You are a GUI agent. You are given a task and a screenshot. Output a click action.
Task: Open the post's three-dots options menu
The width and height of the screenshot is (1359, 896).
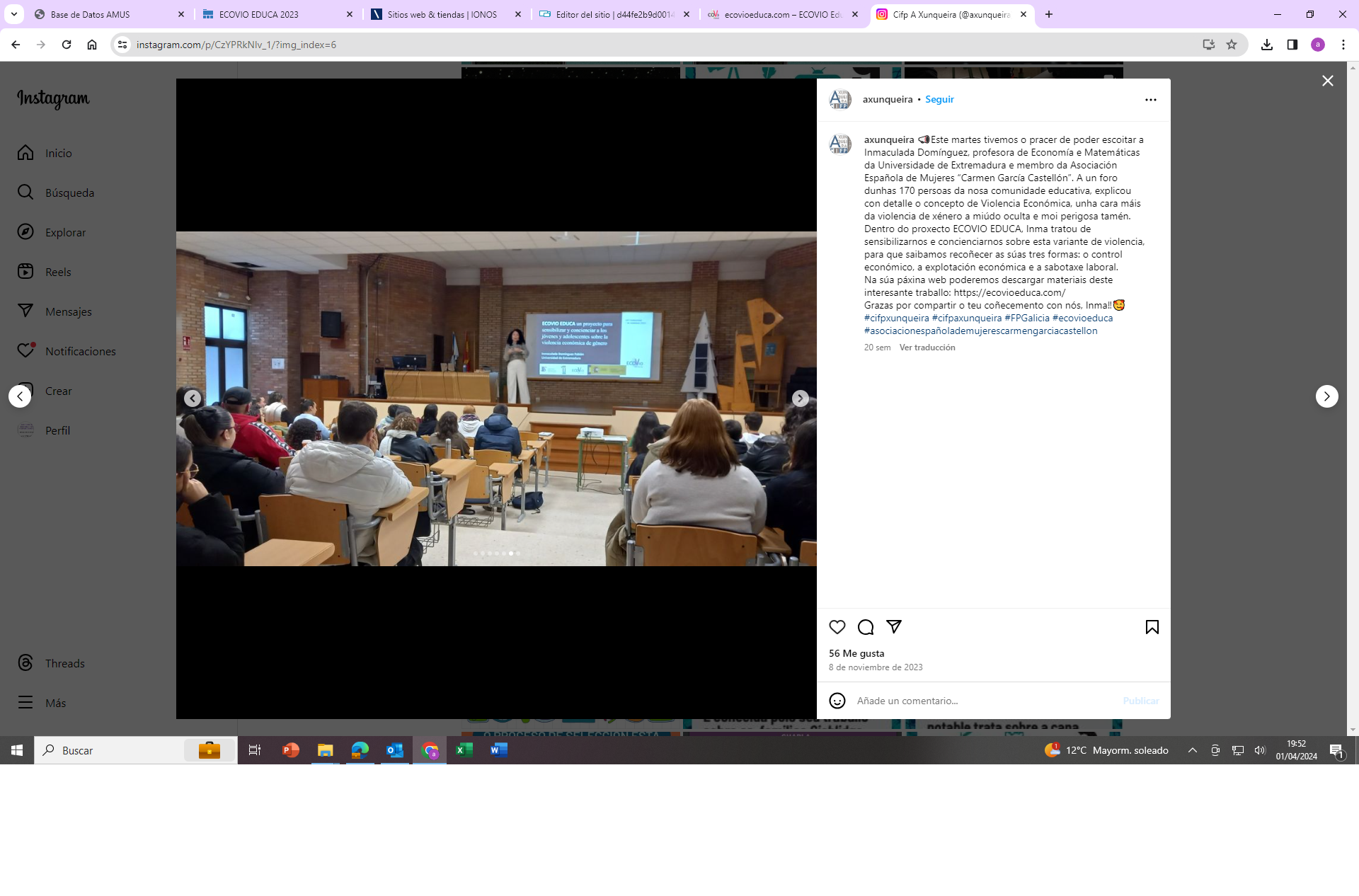click(x=1150, y=100)
